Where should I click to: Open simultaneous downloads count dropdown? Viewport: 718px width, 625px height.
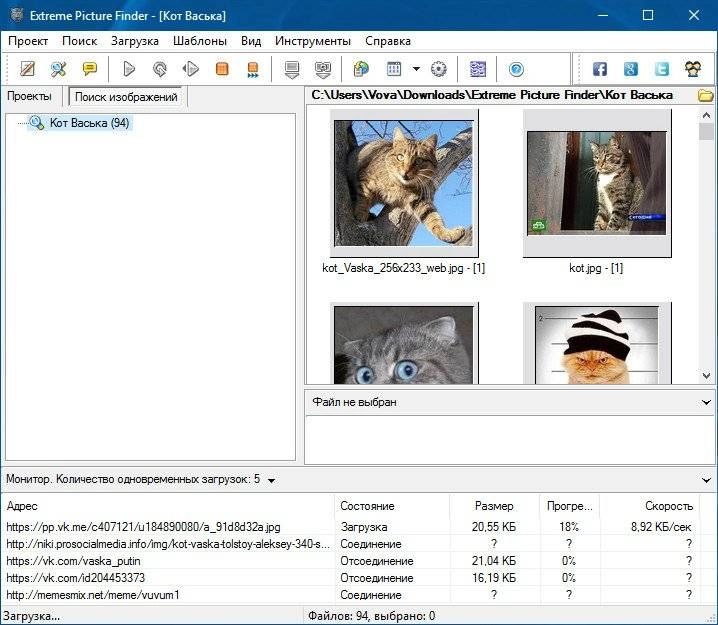(272, 480)
